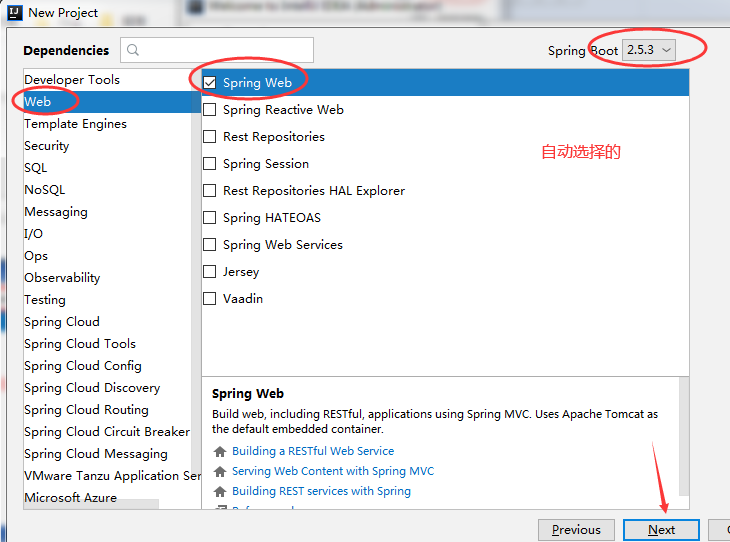Choose Spring Cloud Circuit Breaker category
This screenshot has width=730, height=542.
click(107, 432)
